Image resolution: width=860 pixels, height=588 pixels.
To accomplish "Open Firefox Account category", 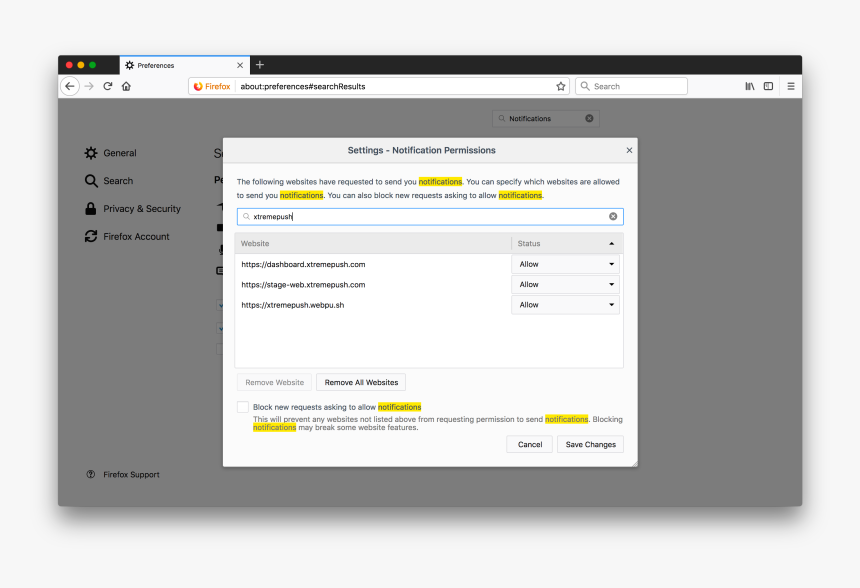I will click(x=127, y=236).
